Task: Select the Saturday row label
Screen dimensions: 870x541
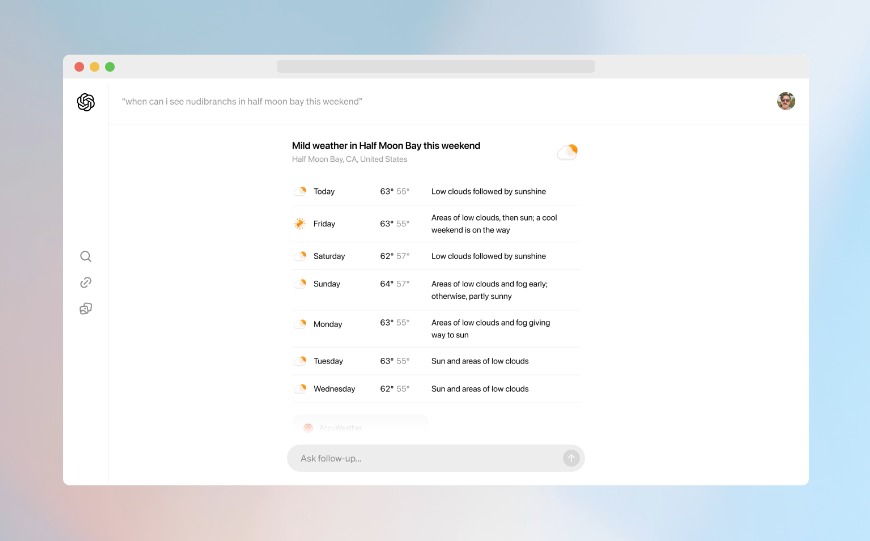Action: pyautogui.click(x=329, y=256)
